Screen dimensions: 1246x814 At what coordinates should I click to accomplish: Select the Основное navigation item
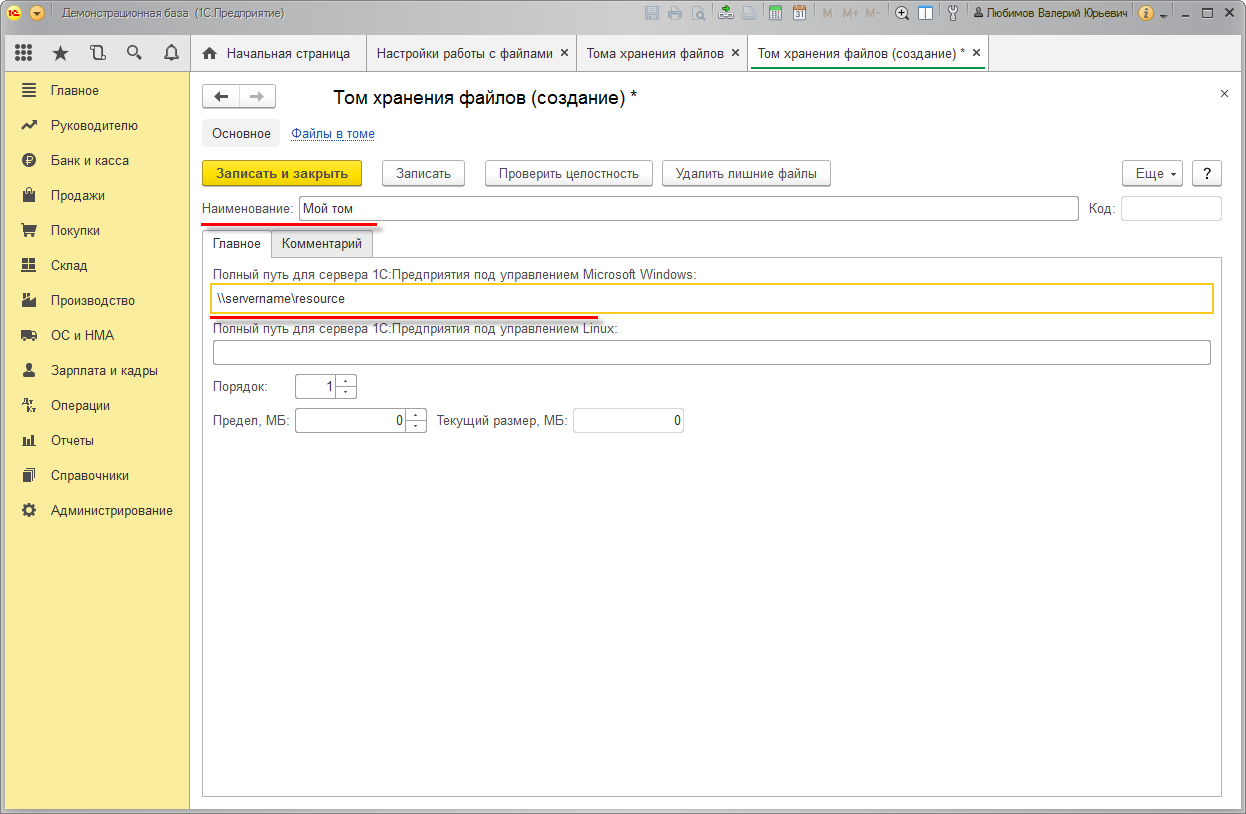click(x=241, y=133)
